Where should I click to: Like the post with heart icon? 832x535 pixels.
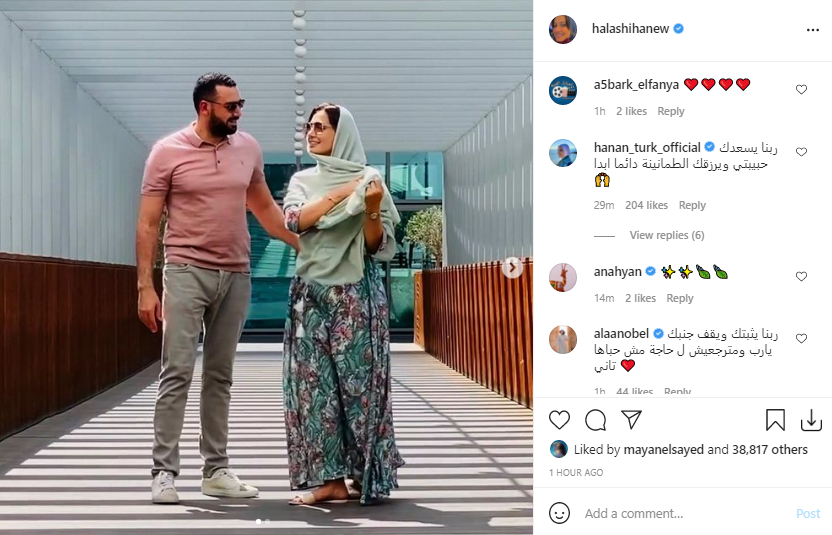point(559,420)
